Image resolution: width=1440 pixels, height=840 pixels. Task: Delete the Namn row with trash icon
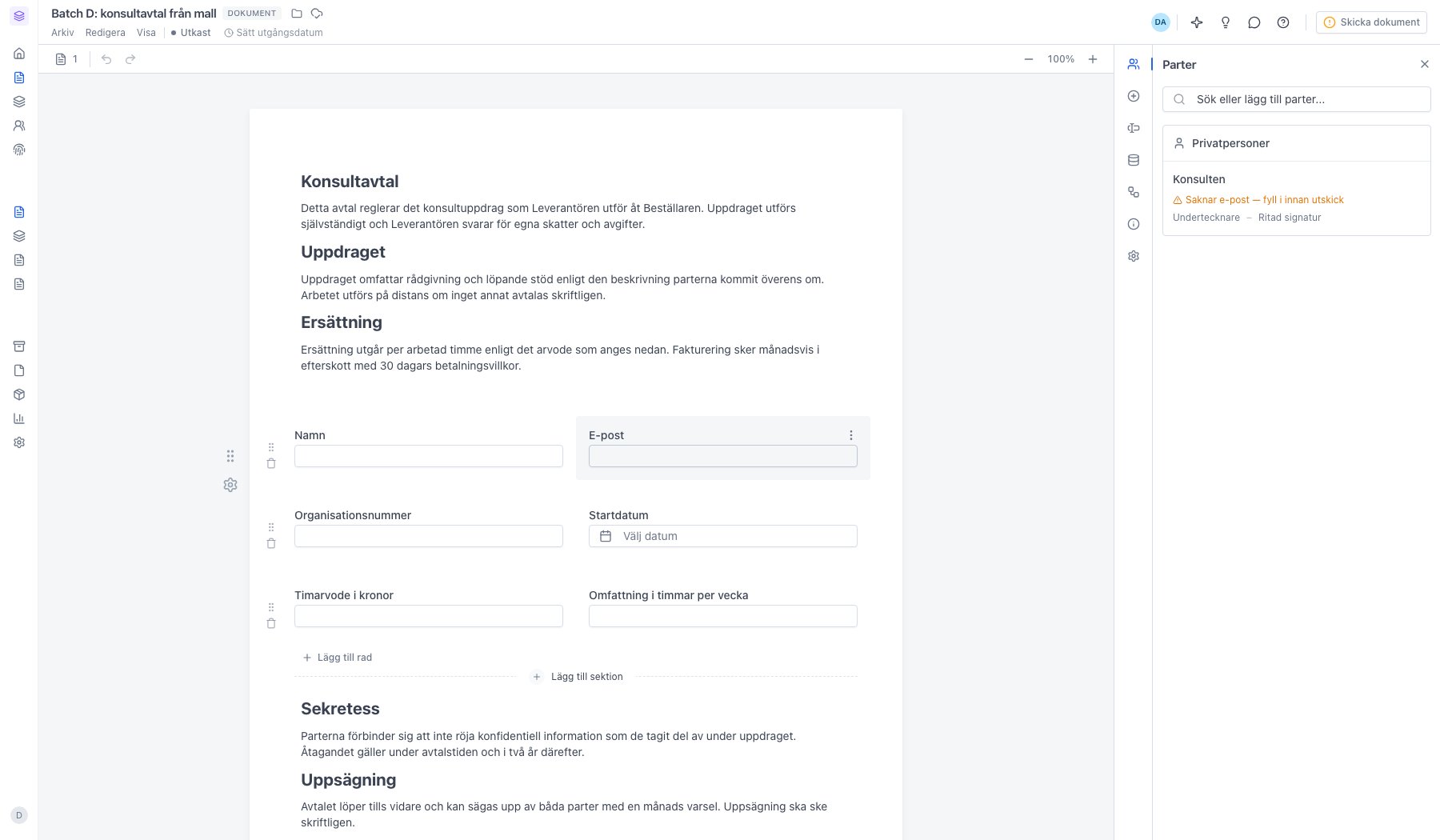tap(271, 463)
